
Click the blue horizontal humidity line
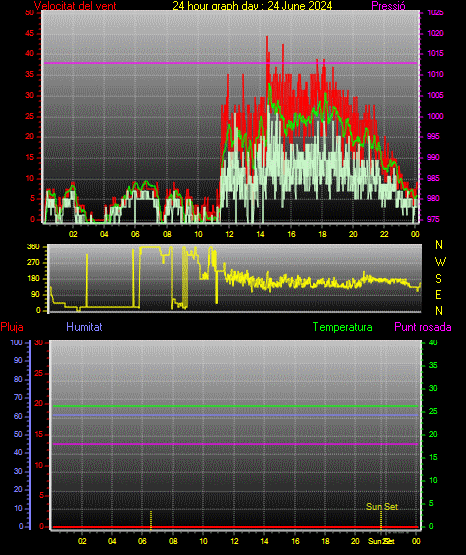(x=235, y=415)
